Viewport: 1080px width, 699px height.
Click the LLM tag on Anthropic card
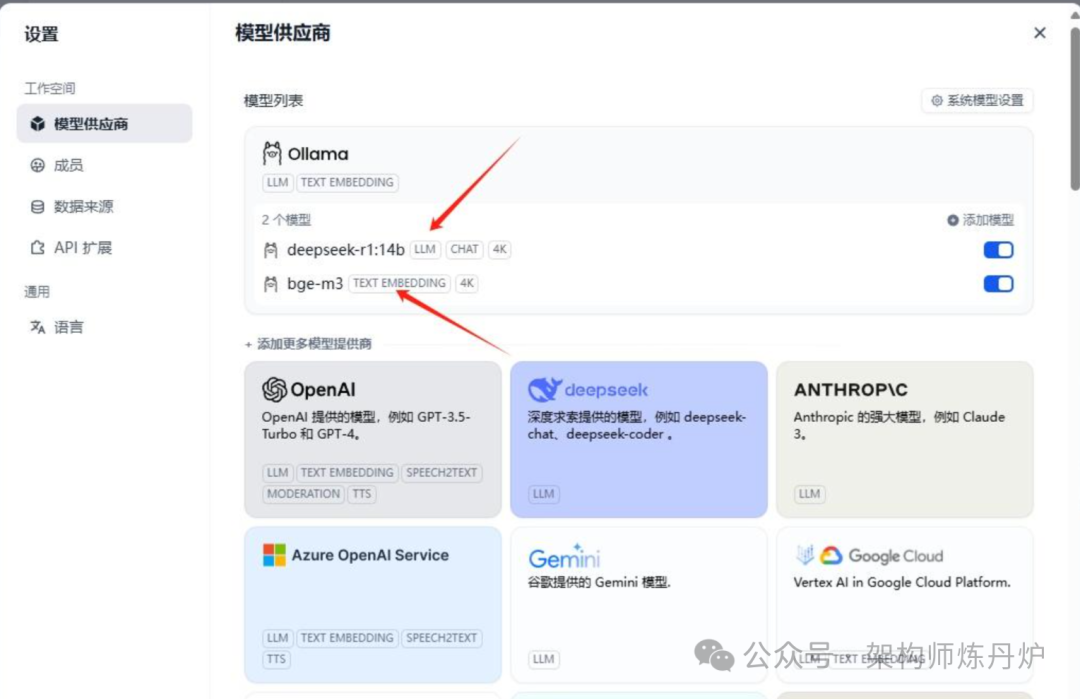[x=809, y=494]
